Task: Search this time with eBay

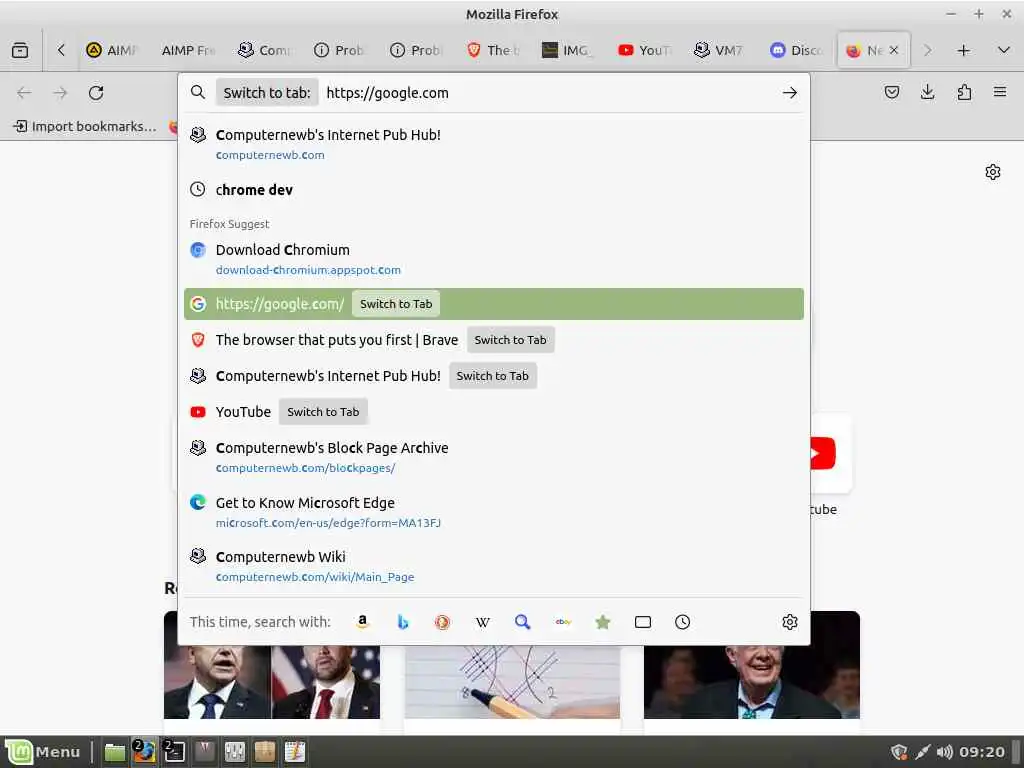Action: 563,622
